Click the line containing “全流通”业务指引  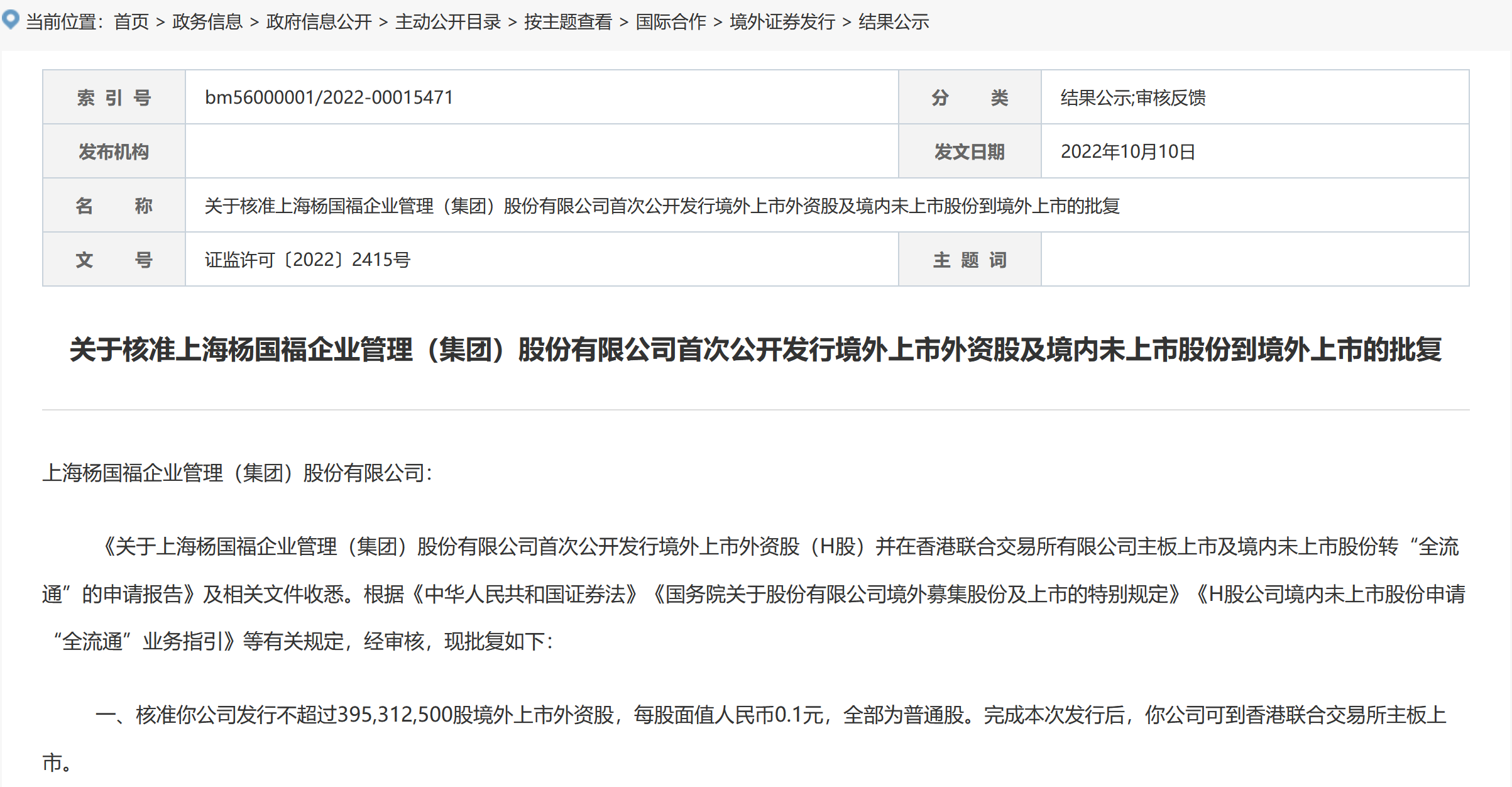pos(302,642)
